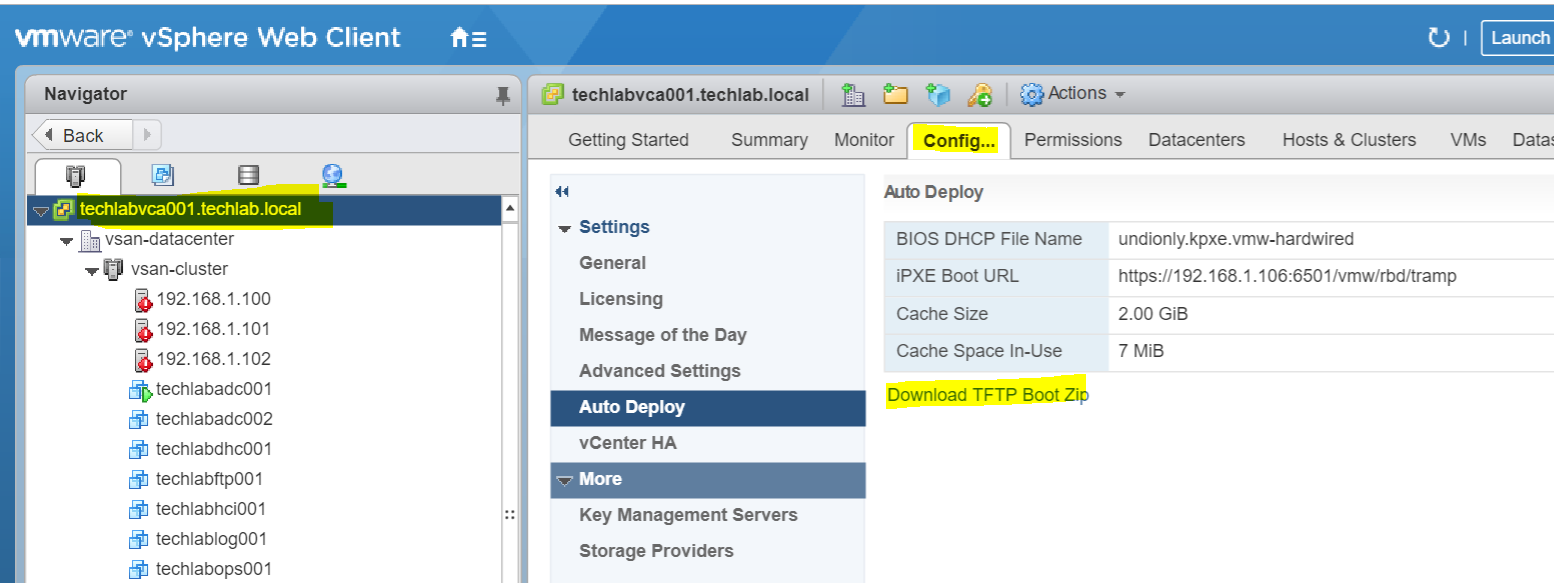1554x583 pixels.
Task: Switch to Networking inventory tab
Action: pyautogui.click(x=333, y=175)
